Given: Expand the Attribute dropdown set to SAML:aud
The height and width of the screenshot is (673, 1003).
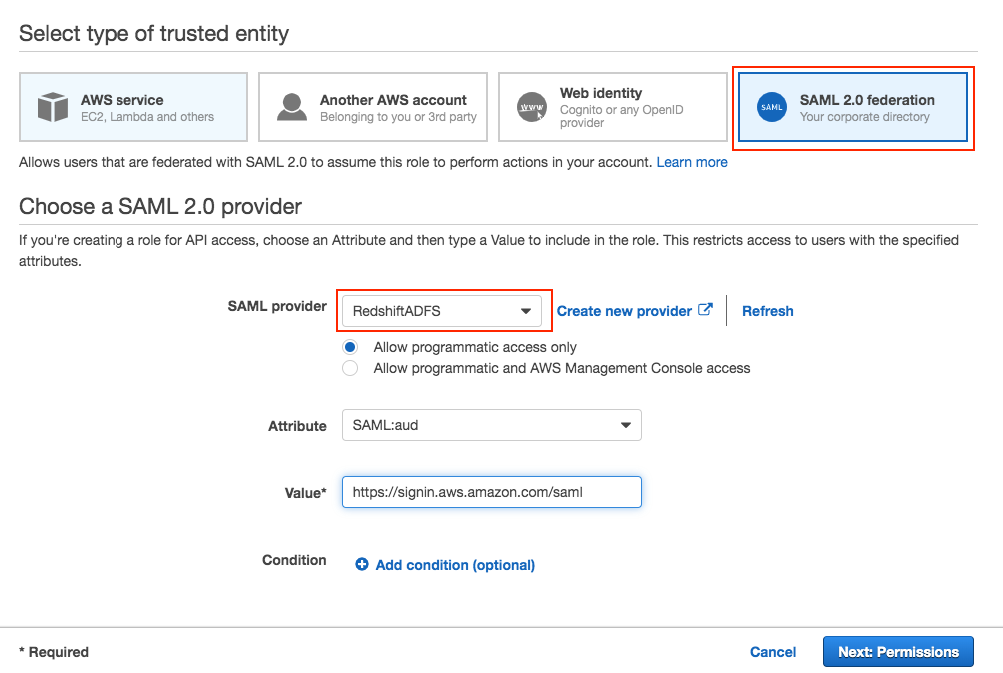Looking at the screenshot, I should 491,425.
